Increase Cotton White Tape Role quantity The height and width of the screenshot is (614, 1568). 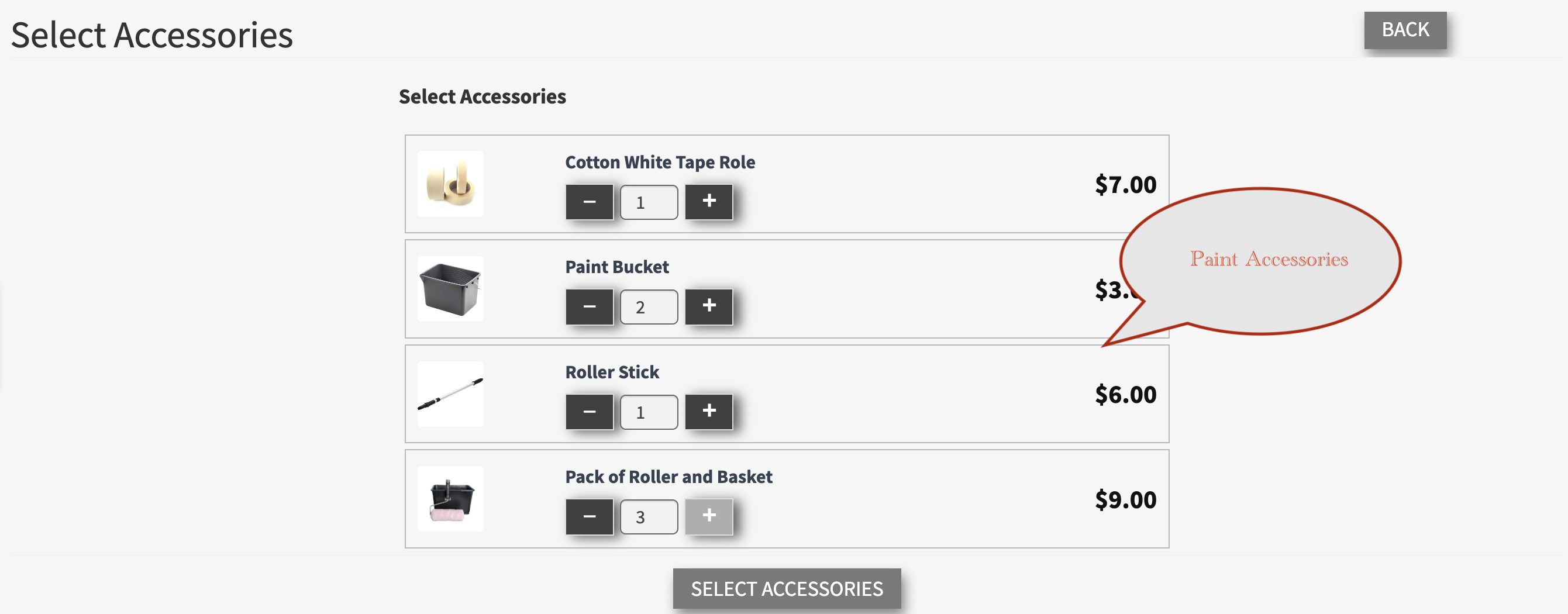tap(708, 201)
